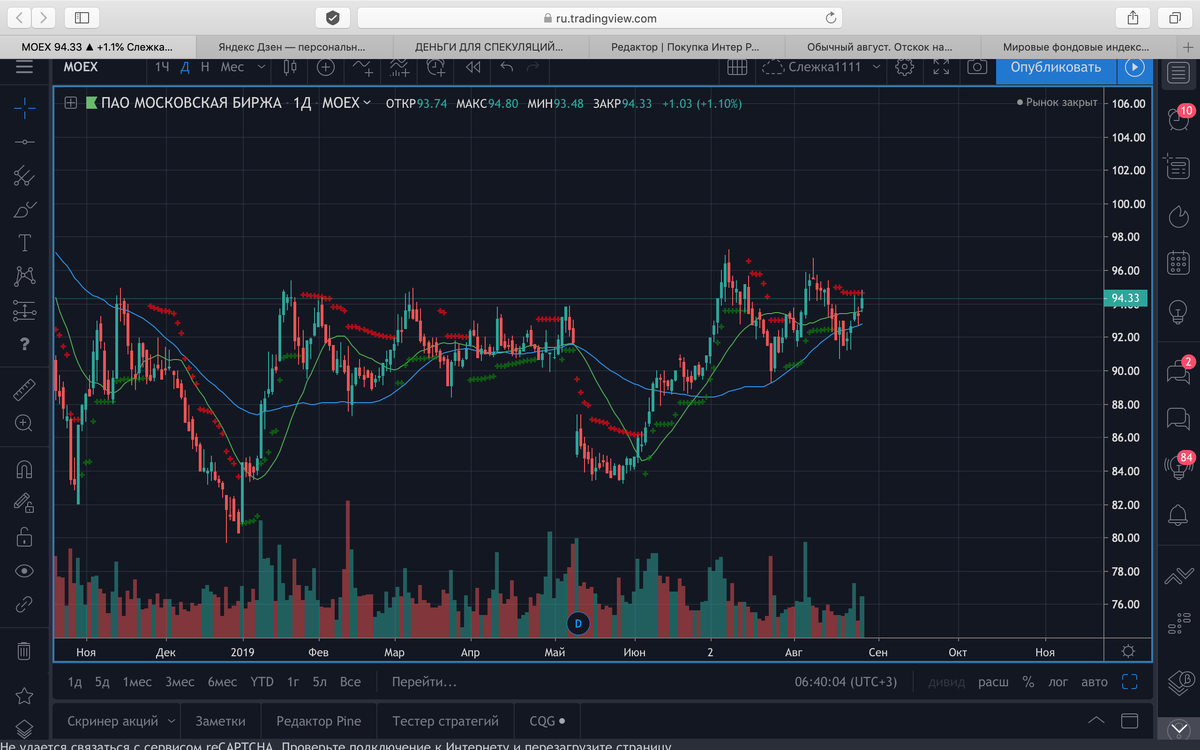Open the MOEX exchange dropdown in legend
1200x750 pixels.
click(x=346, y=103)
